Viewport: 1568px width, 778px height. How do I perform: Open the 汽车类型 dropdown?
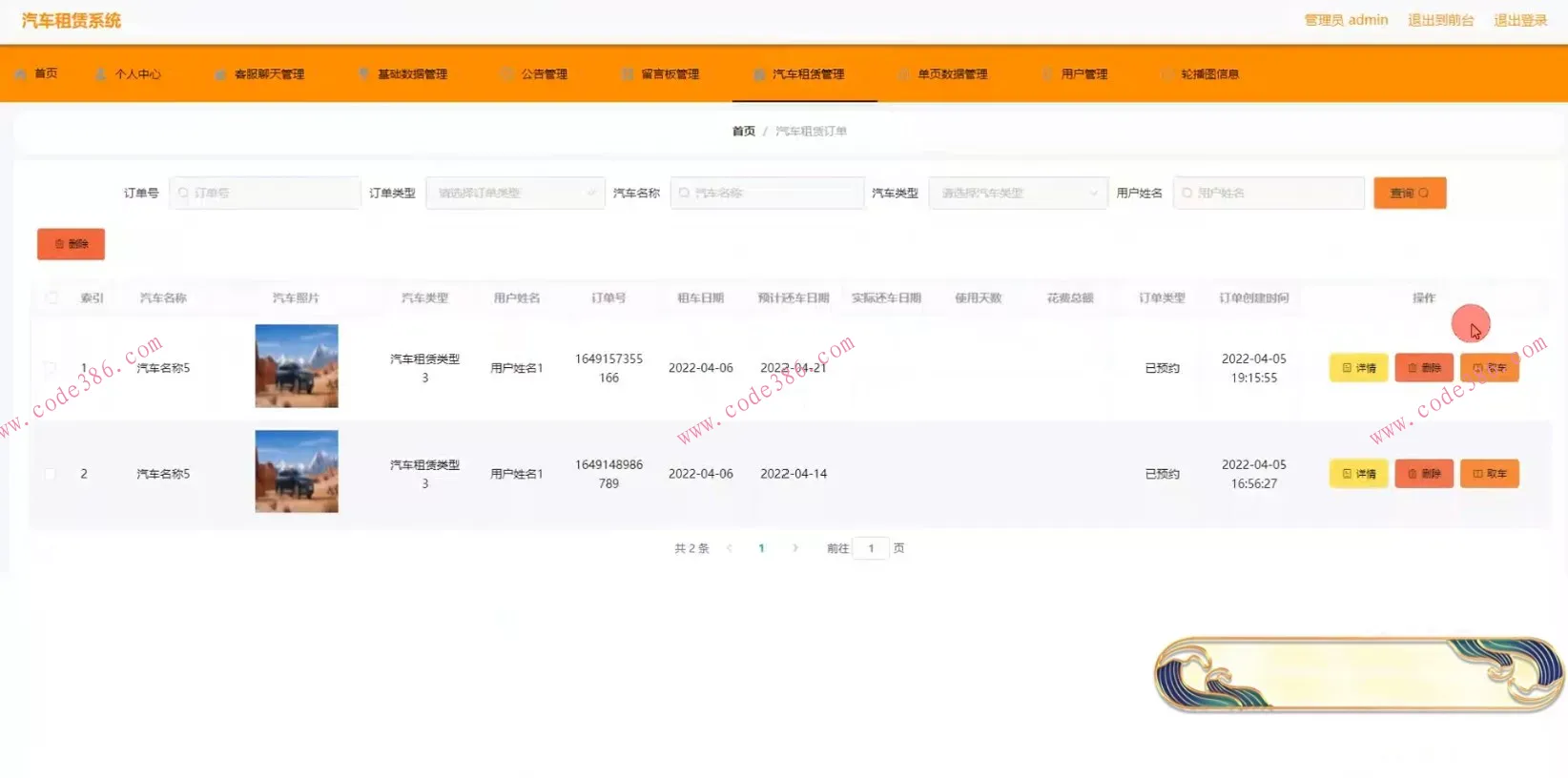[1018, 194]
